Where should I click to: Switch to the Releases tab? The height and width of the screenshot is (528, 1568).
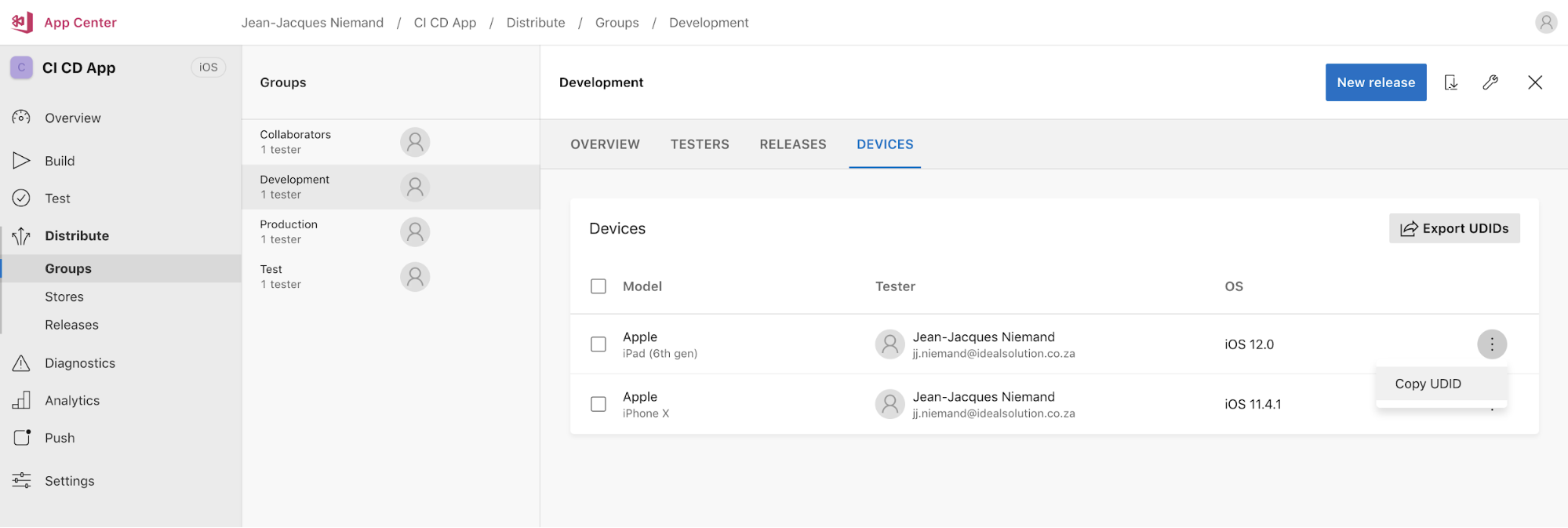tap(792, 144)
